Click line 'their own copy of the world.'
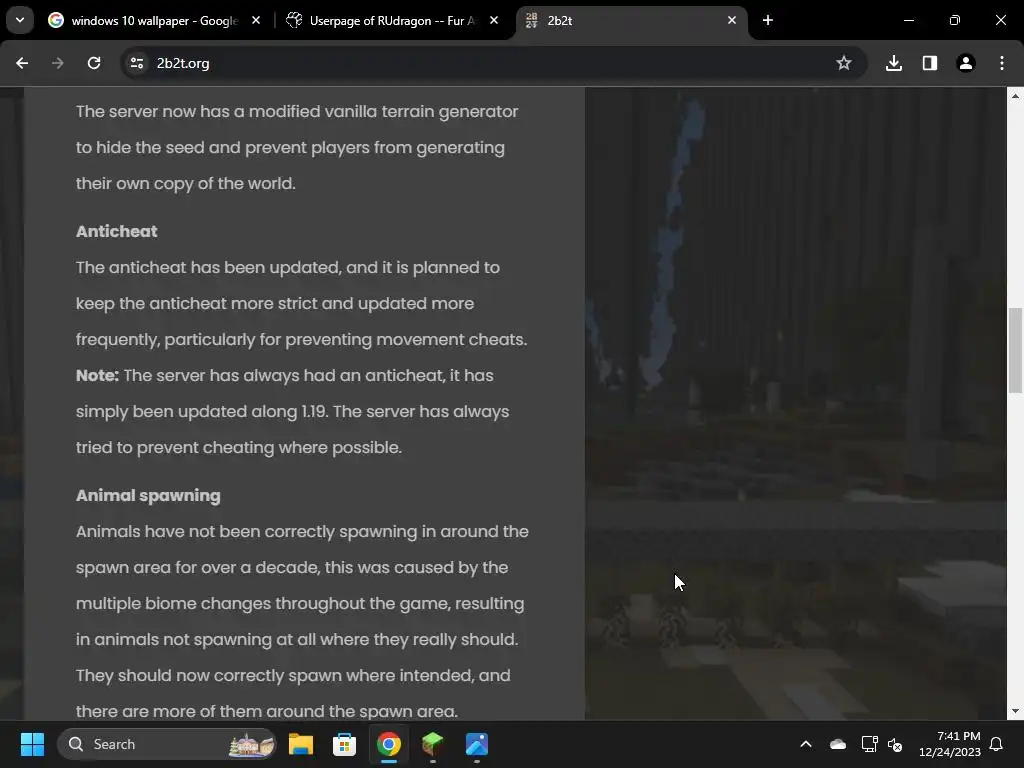The width and height of the screenshot is (1024, 768). click(x=185, y=184)
